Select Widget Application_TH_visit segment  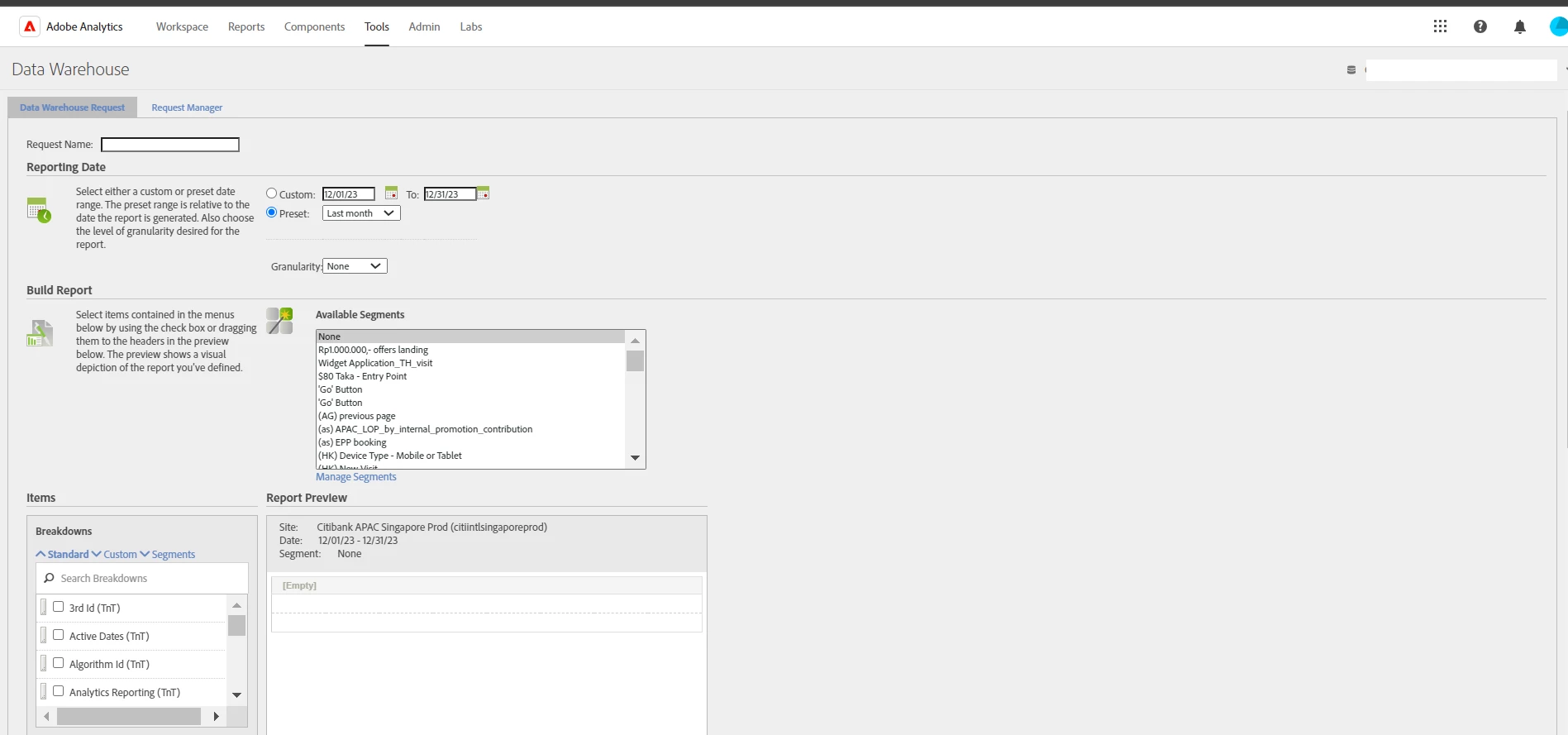[471, 363]
